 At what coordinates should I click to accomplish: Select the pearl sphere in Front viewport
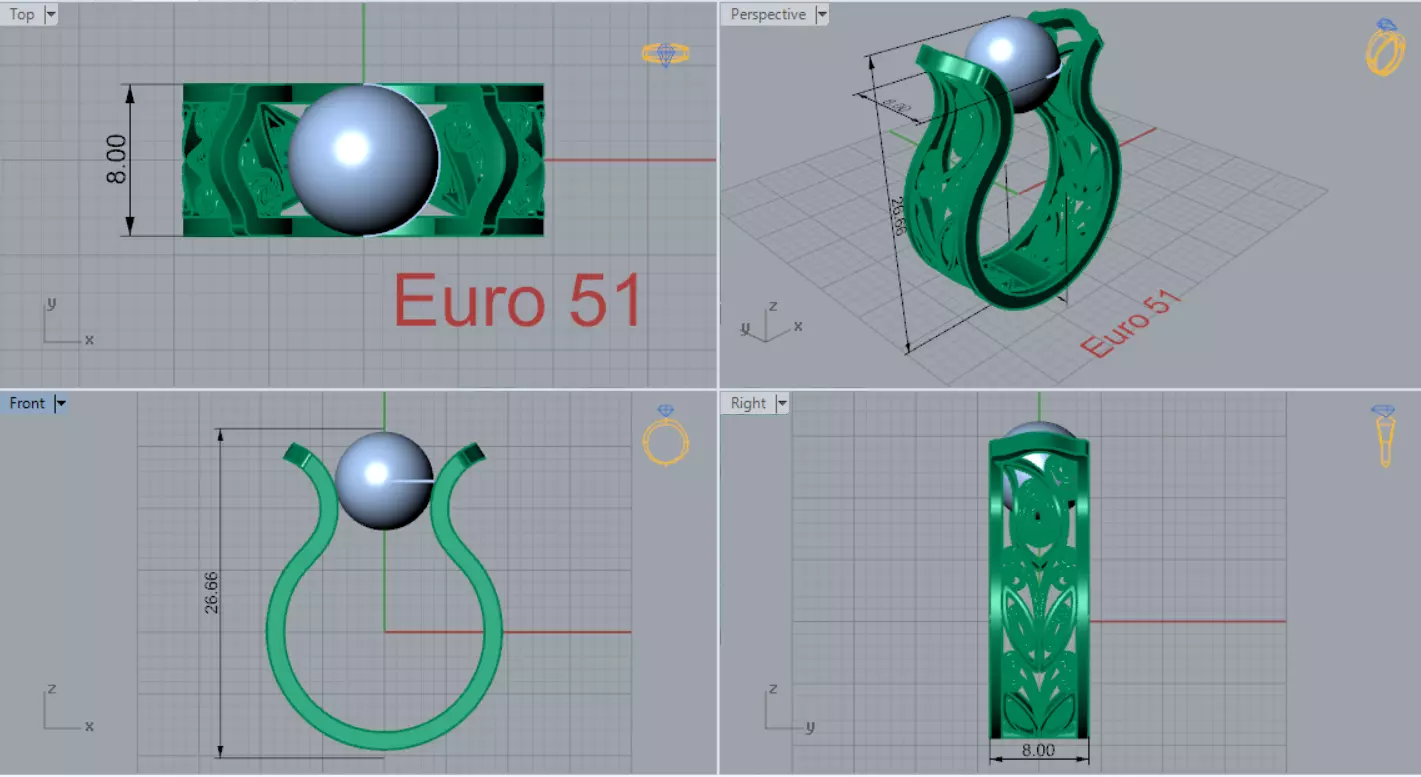pos(384,481)
